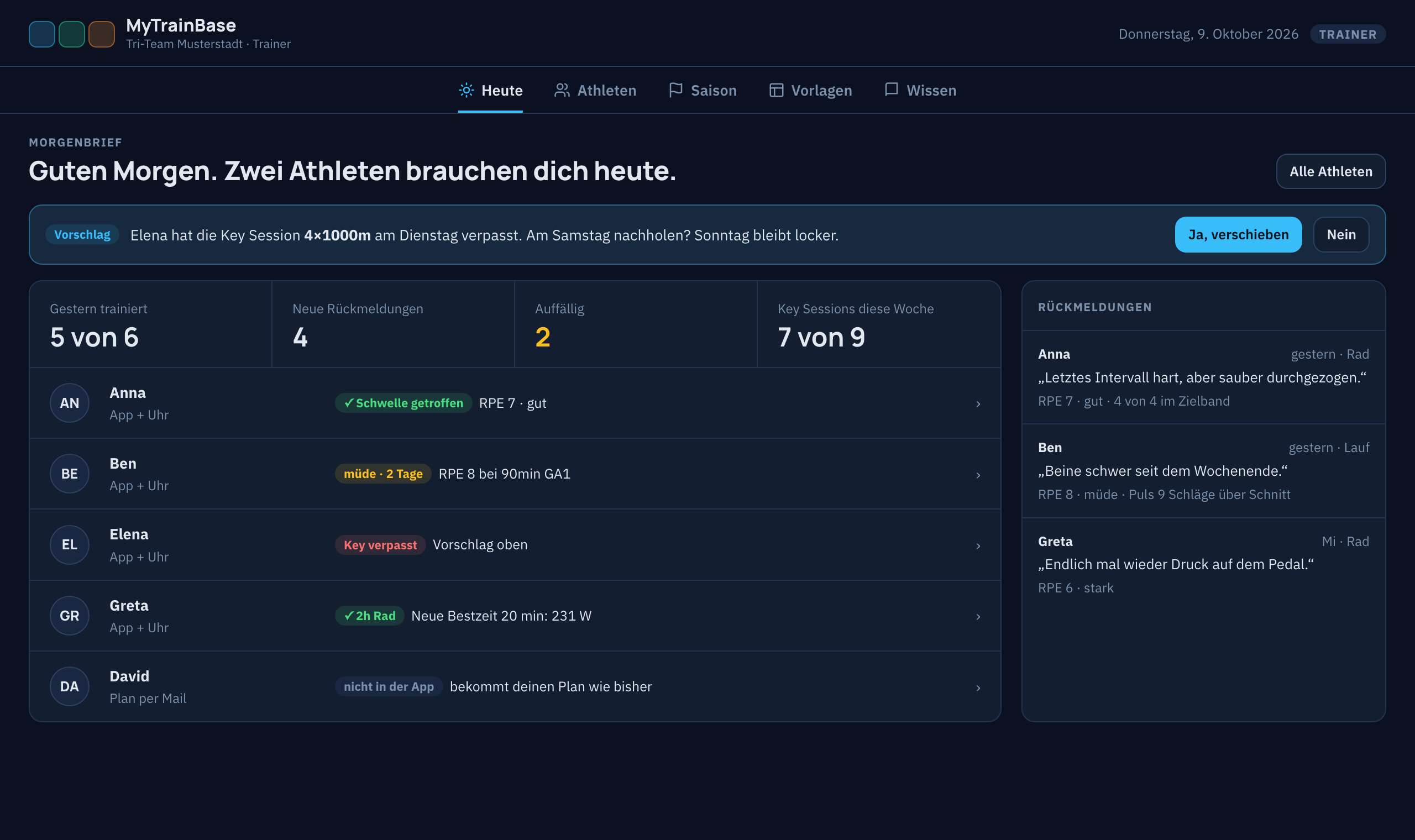The height and width of the screenshot is (840, 1415).
Task: Expand Ben's row chevron
Action: pyautogui.click(x=978, y=475)
